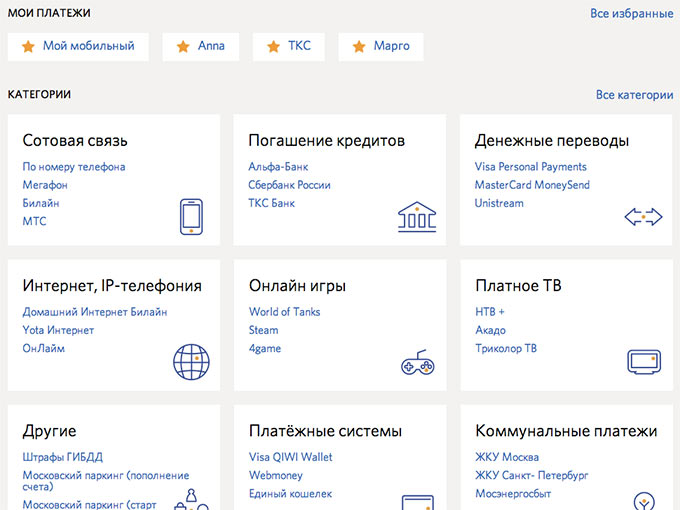
Task: Open Платёжные системы category heading
Action: pyautogui.click(x=325, y=431)
